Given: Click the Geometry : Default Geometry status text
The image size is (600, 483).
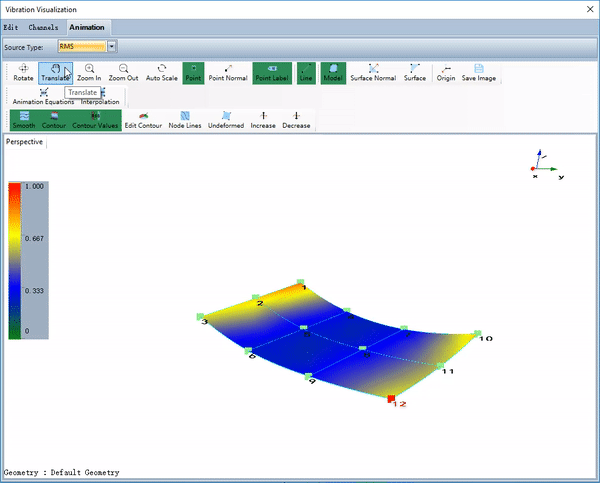Looking at the screenshot, I should tap(62, 473).
